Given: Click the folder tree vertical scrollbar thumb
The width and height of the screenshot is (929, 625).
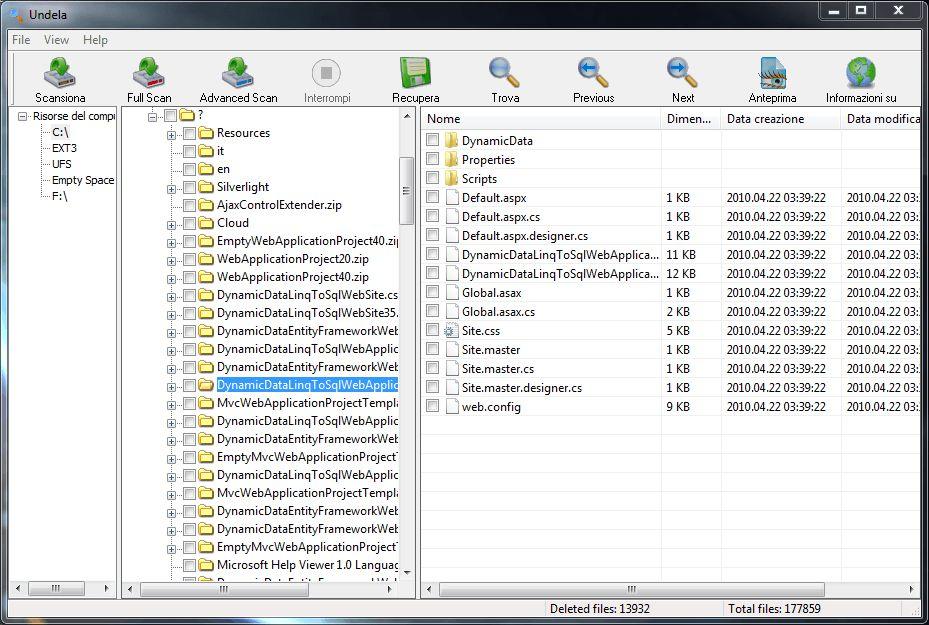Looking at the screenshot, I should coord(406,190).
